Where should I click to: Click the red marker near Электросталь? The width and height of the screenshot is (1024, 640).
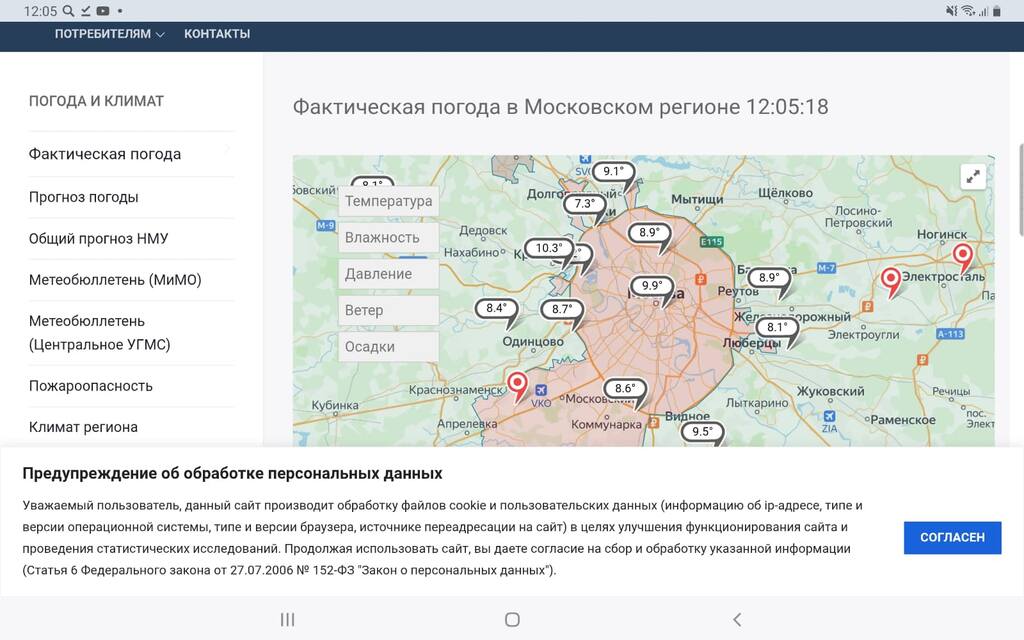pos(962,257)
